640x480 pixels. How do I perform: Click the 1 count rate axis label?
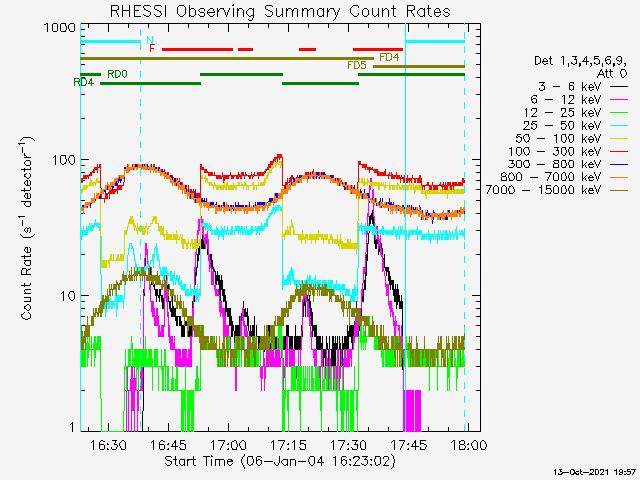pyautogui.click(x=73, y=427)
